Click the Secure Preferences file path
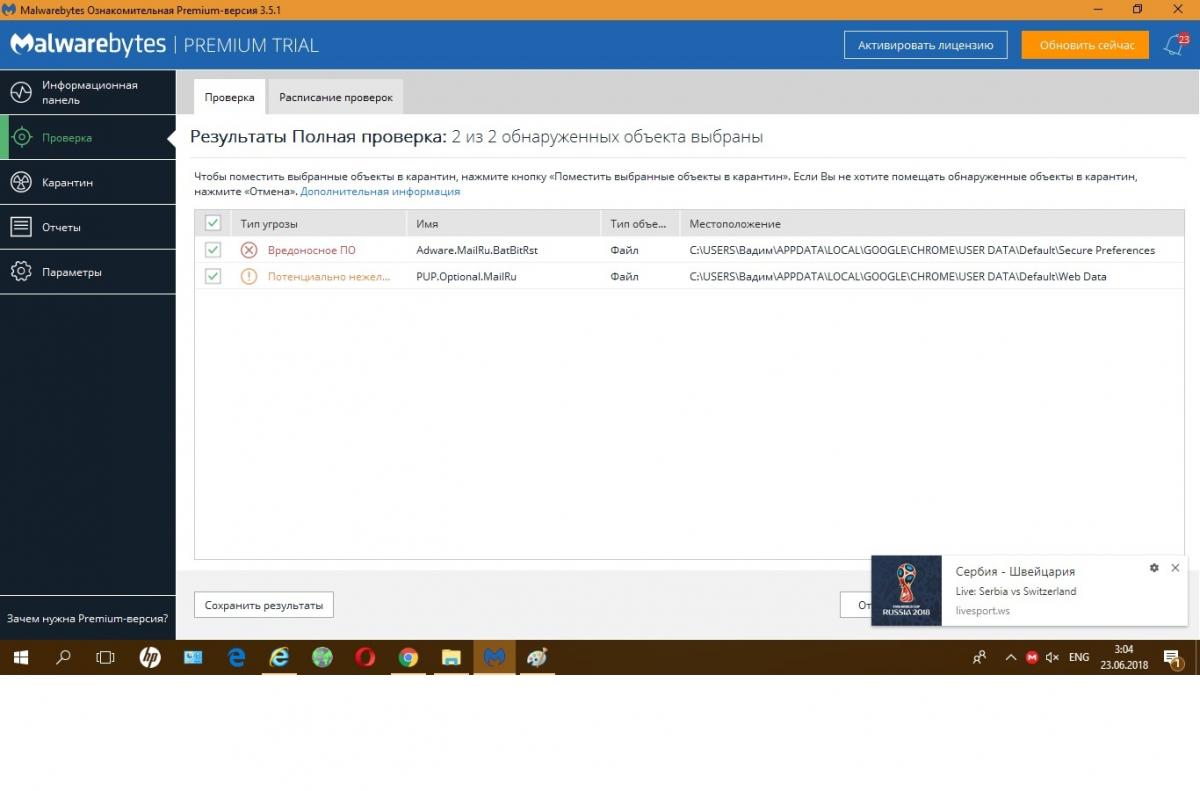The height and width of the screenshot is (791, 1200). (x=922, y=250)
